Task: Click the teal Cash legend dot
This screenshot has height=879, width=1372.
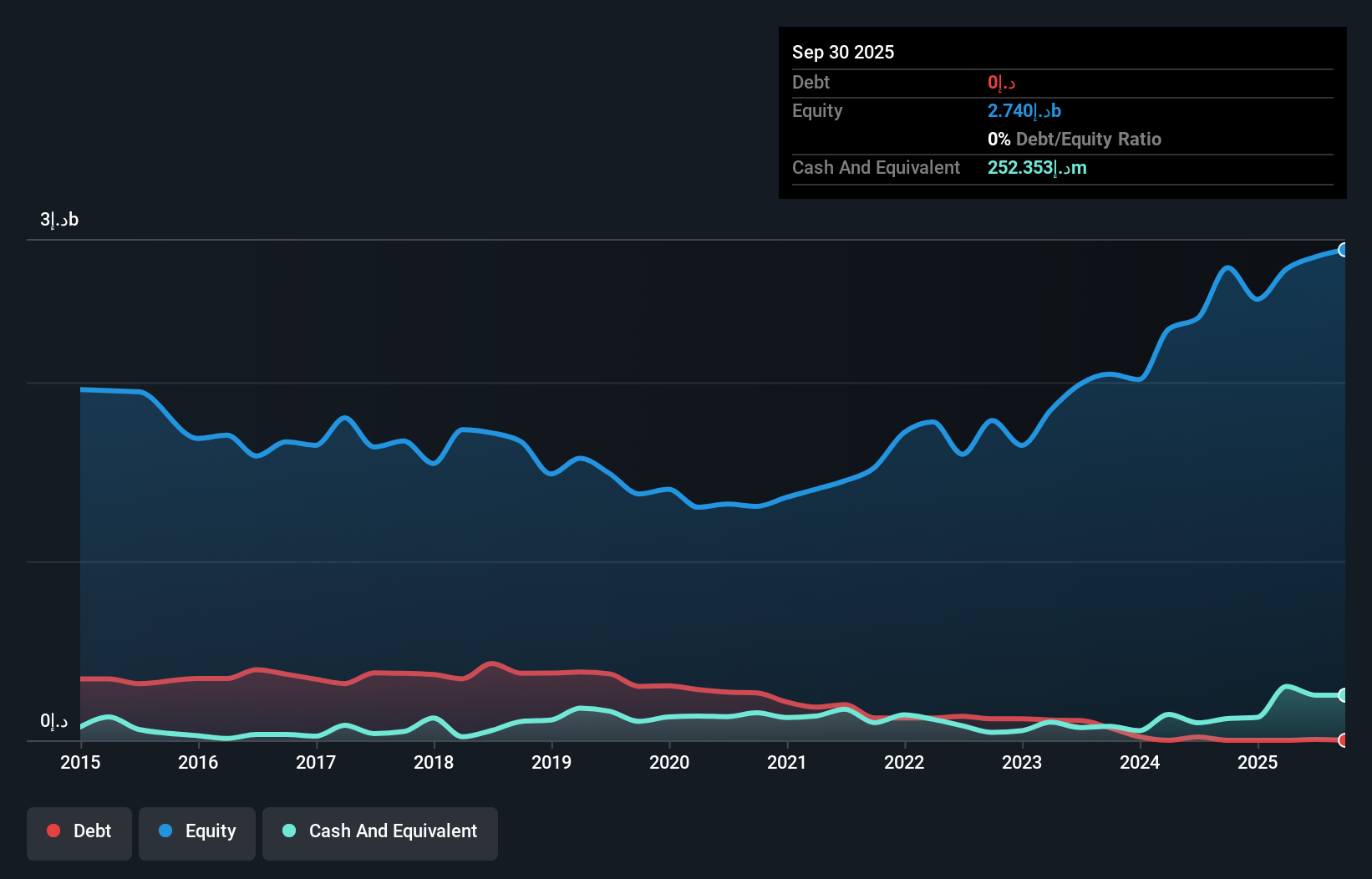Action: 289,831
